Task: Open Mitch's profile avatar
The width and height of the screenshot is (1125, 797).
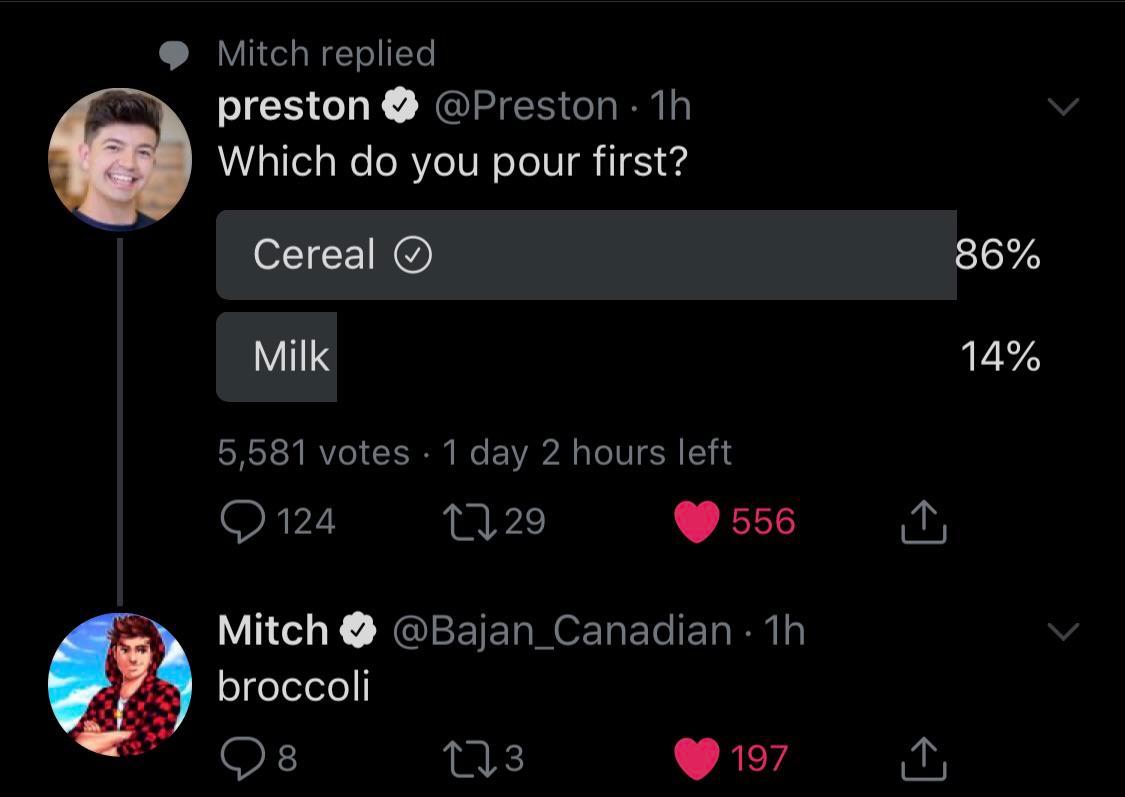Action: 120,685
